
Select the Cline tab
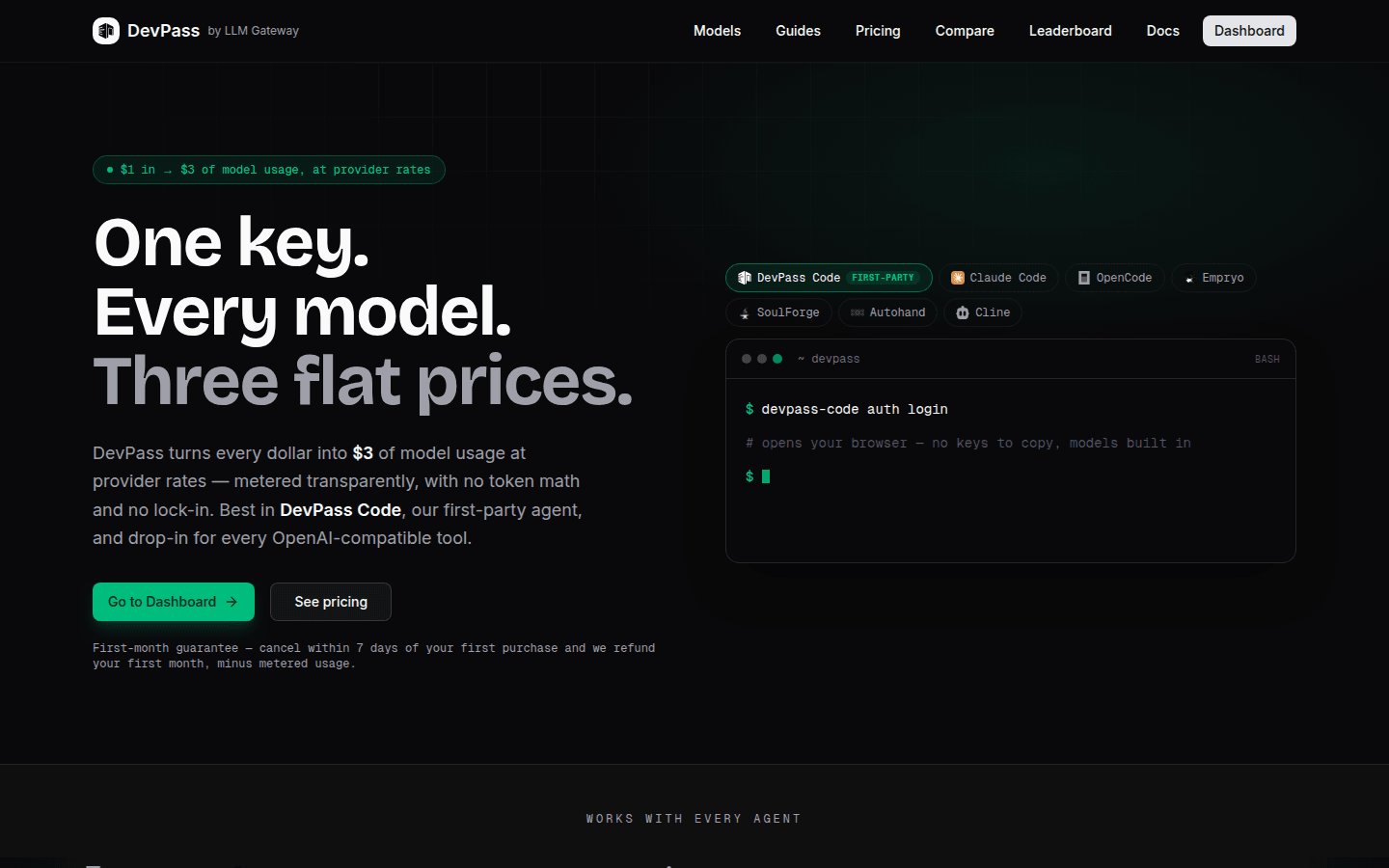(x=983, y=312)
